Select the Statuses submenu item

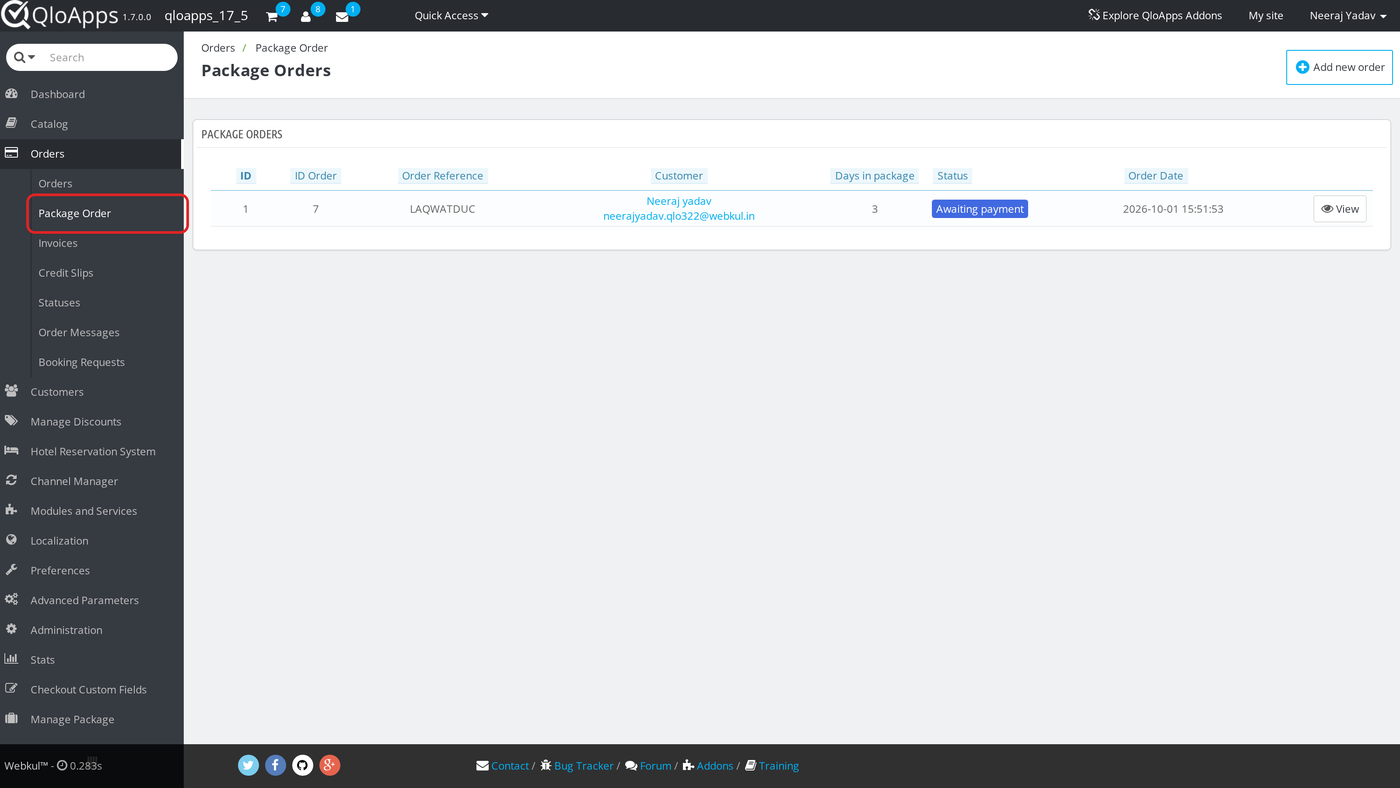click(59, 303)
